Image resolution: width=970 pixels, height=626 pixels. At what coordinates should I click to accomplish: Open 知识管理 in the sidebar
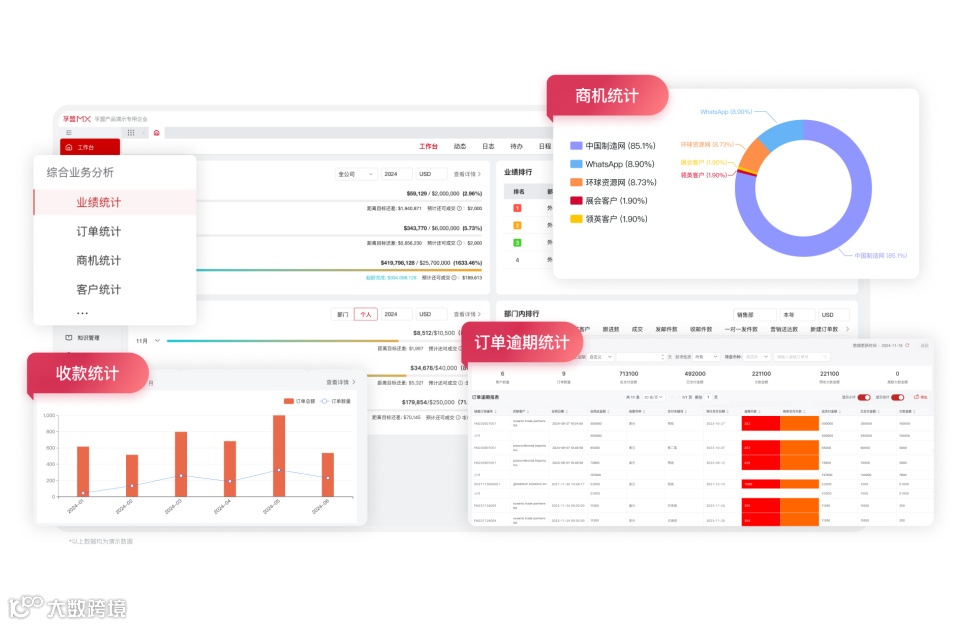tap(82, 338)
